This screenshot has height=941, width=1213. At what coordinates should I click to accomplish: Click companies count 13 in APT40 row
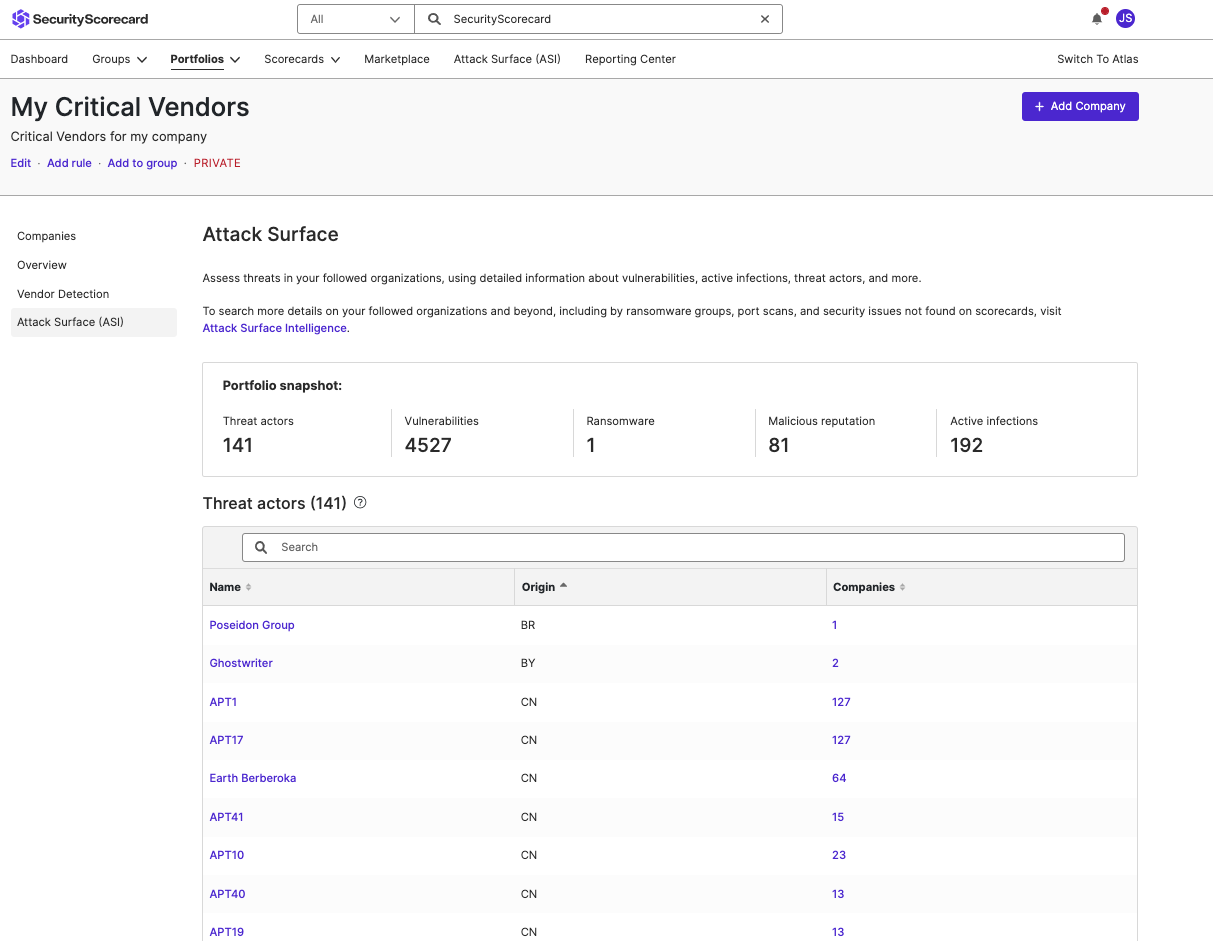click(838, 894)
